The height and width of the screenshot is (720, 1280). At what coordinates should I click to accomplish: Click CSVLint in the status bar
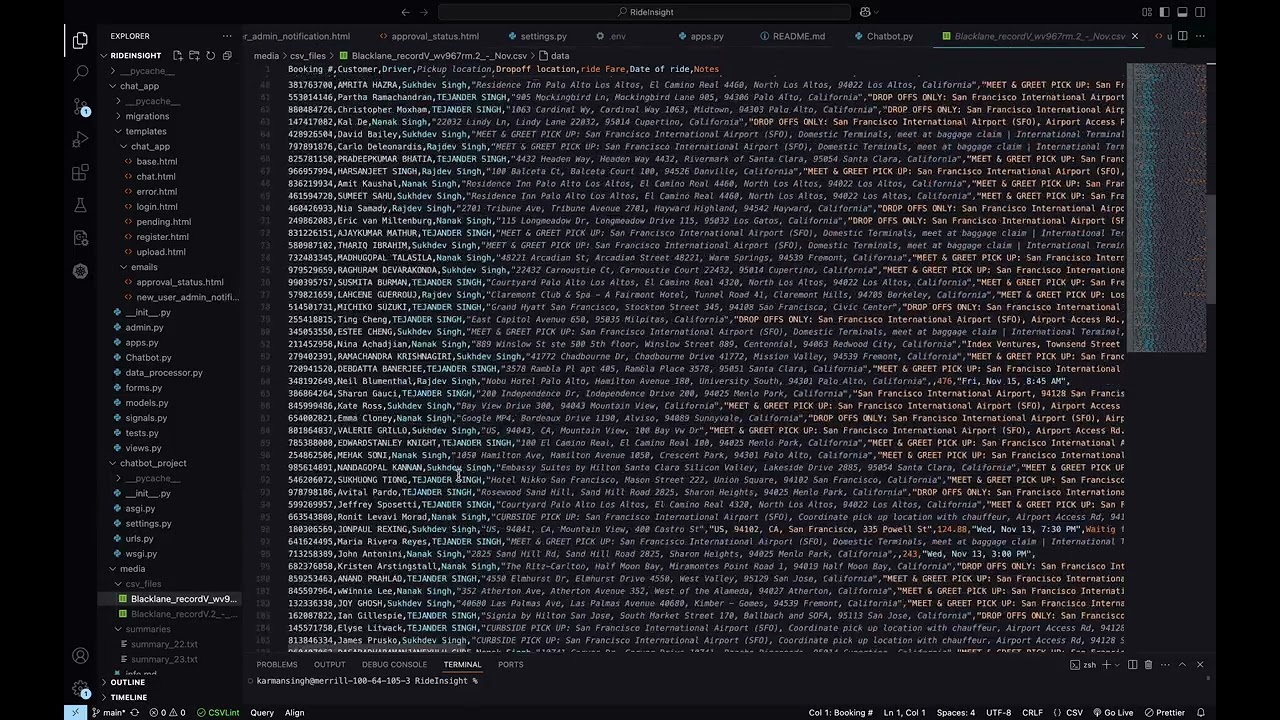217,713
